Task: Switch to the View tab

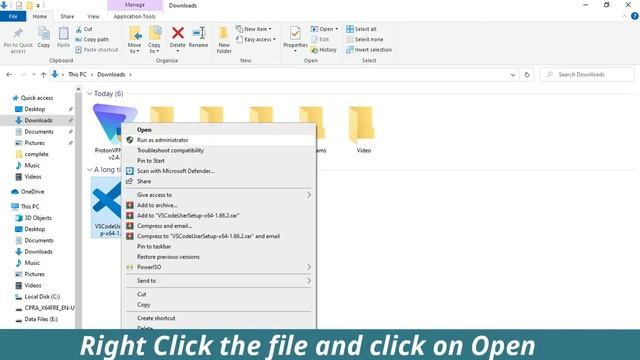Action: (93, 16)
